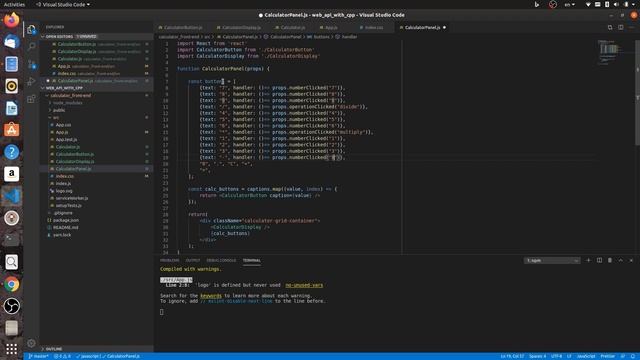The width and height of the screenshot is (640, 360).
Task: Open the Source Control view
Action: tap(31, 64)
